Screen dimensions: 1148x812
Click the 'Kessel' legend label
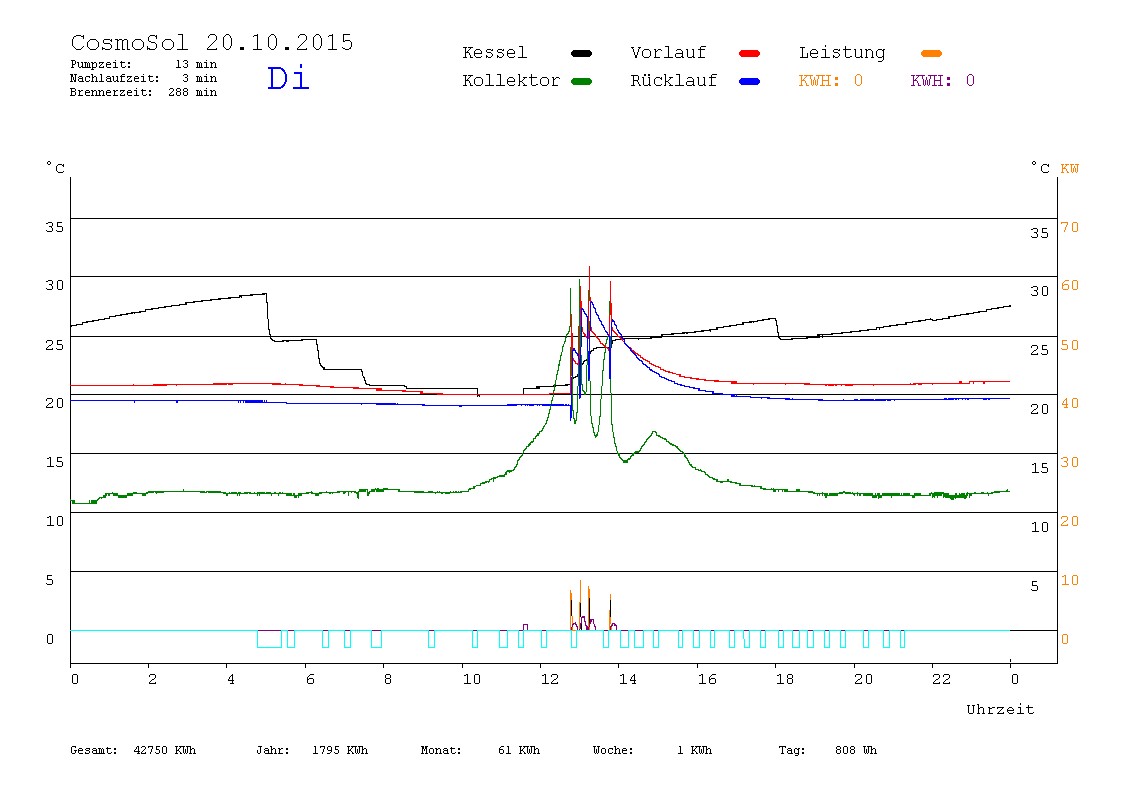click(x=494, y=53)
